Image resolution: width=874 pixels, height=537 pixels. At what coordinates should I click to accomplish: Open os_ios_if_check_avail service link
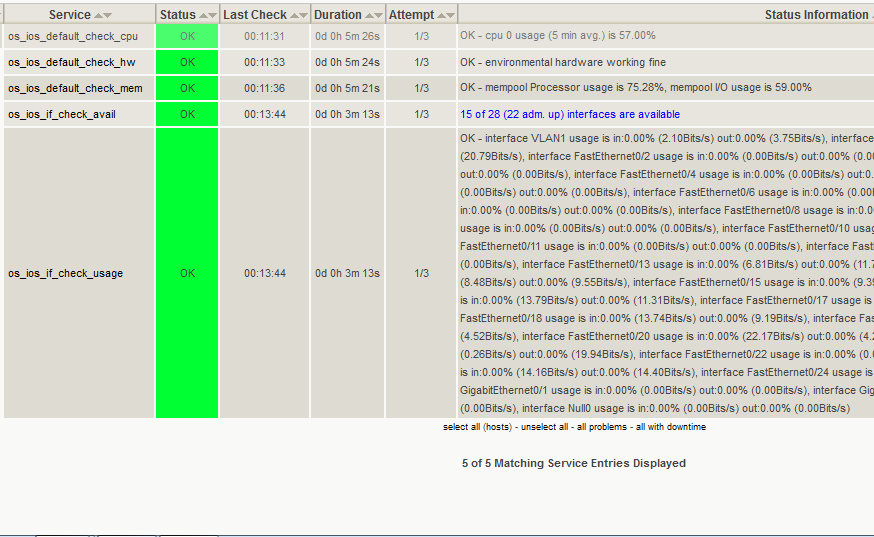(61, 114)
